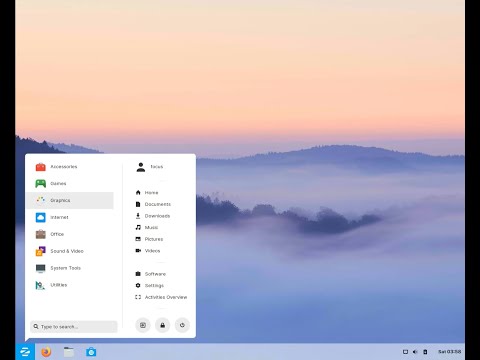Show the Activities Overview
This screenshot has width=480, height=360.
(x=161, y=297)
